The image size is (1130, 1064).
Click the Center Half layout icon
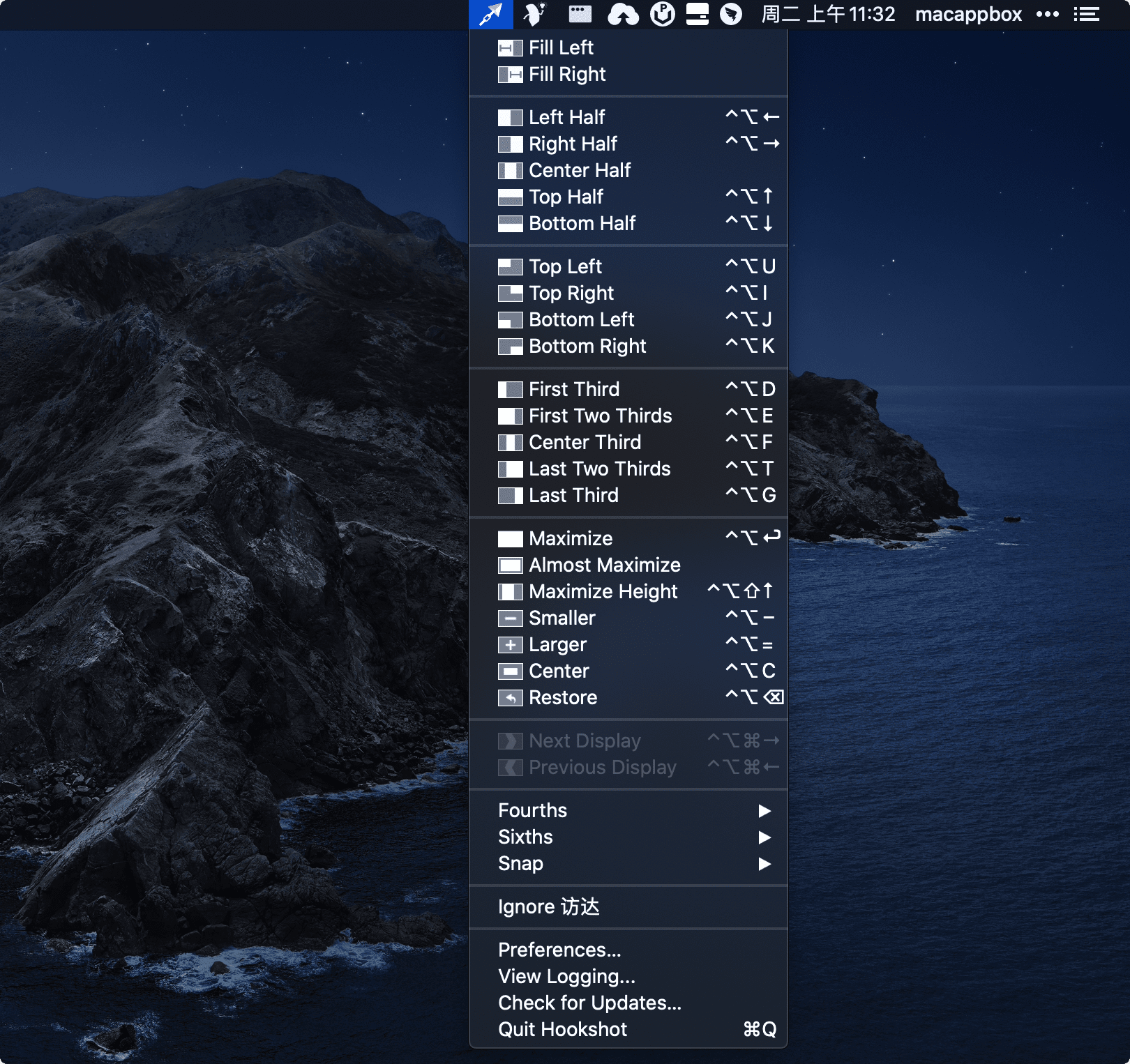tap(510, 171)
